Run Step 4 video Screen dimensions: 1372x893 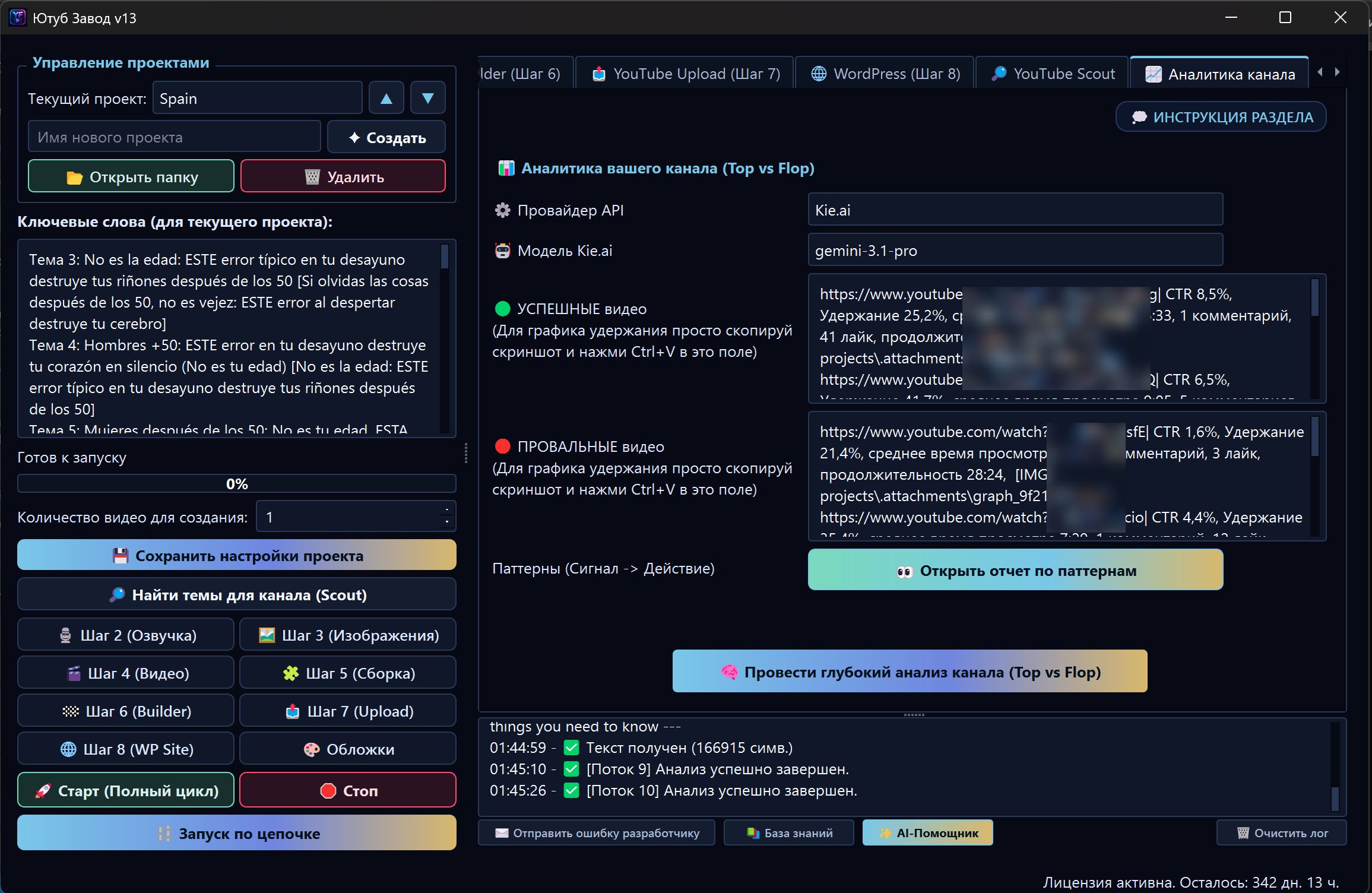[x=126, y=673]
